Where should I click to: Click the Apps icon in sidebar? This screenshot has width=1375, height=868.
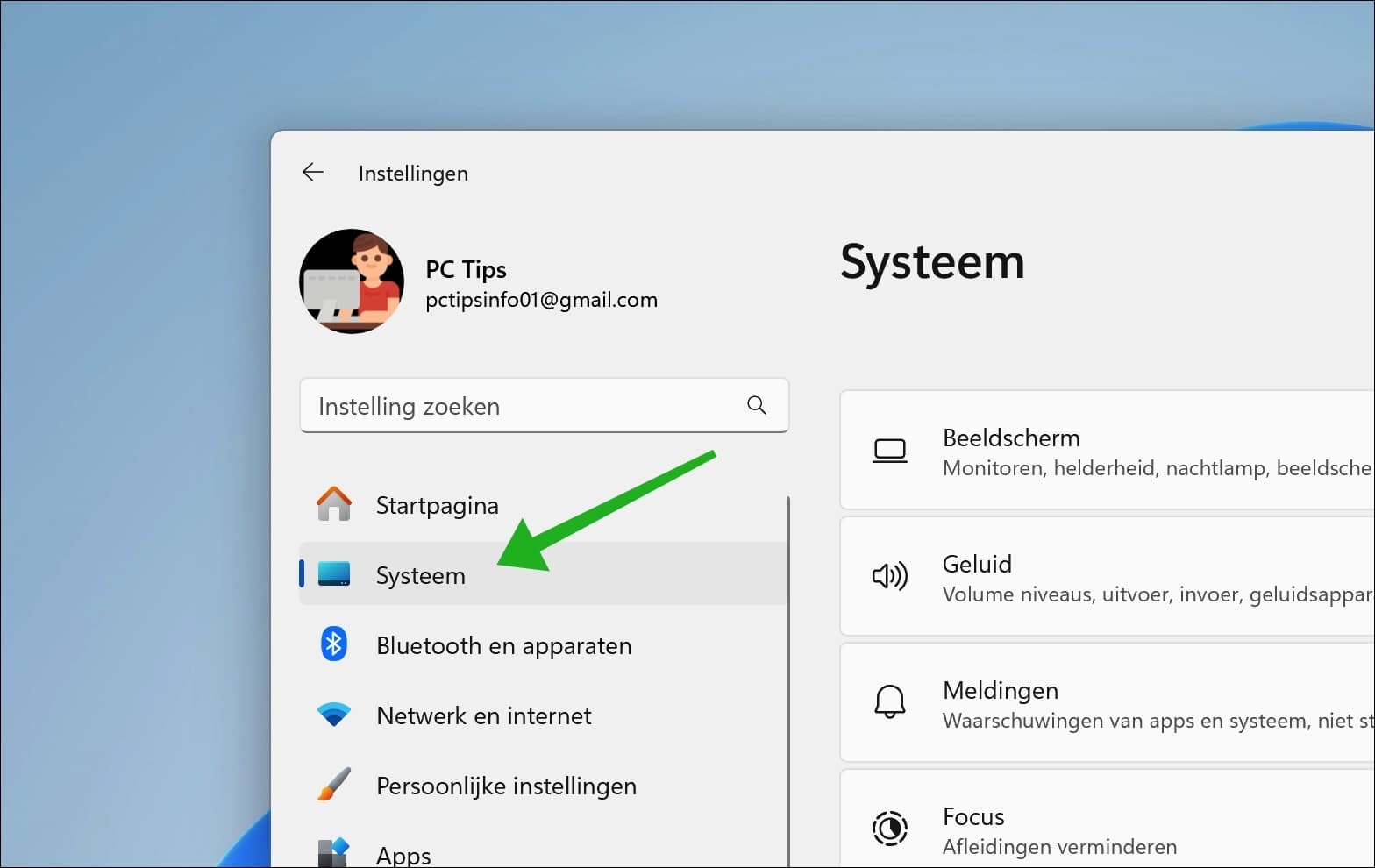coord(334,853)
